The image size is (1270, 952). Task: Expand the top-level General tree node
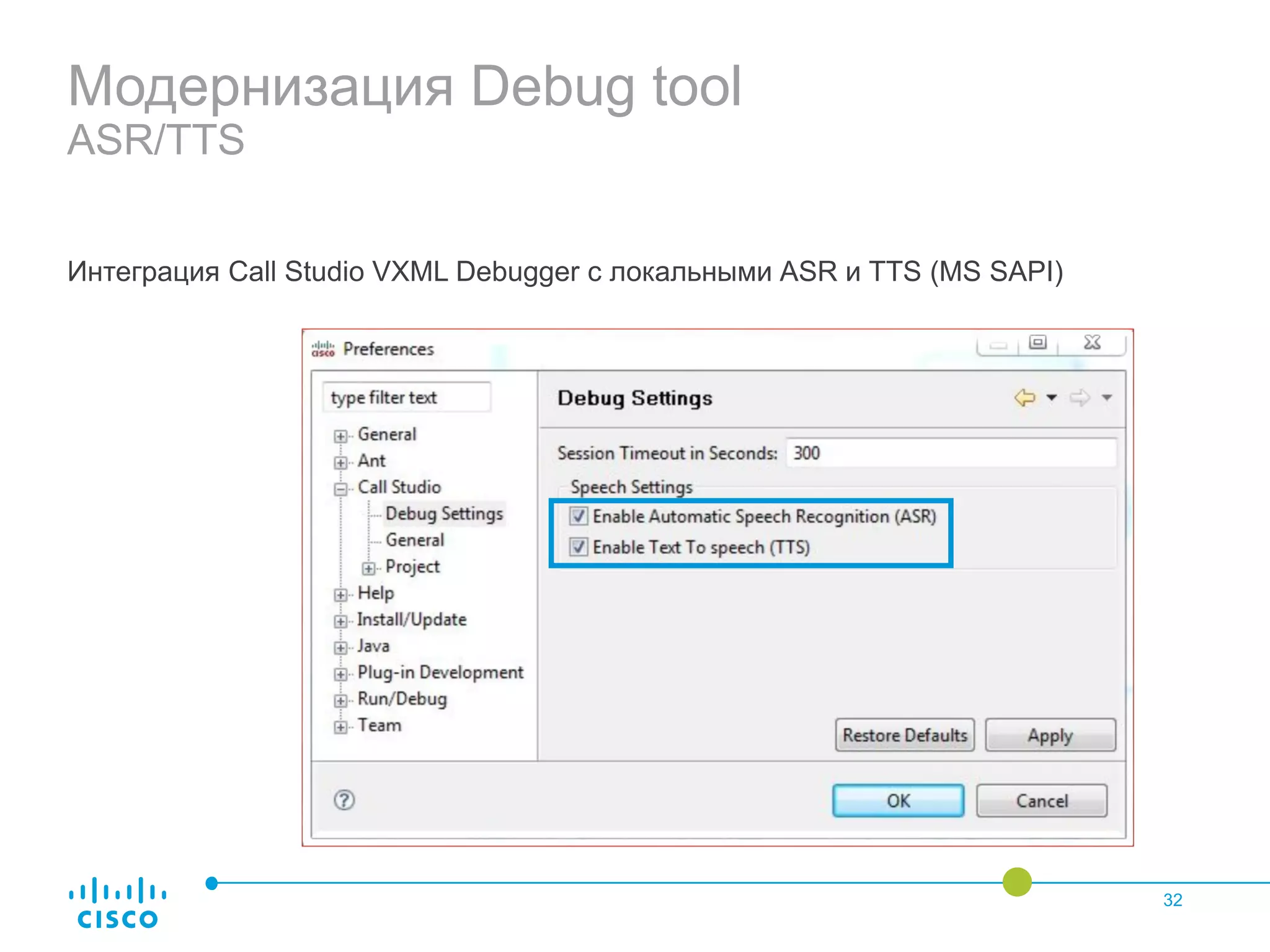click(340, 436)
